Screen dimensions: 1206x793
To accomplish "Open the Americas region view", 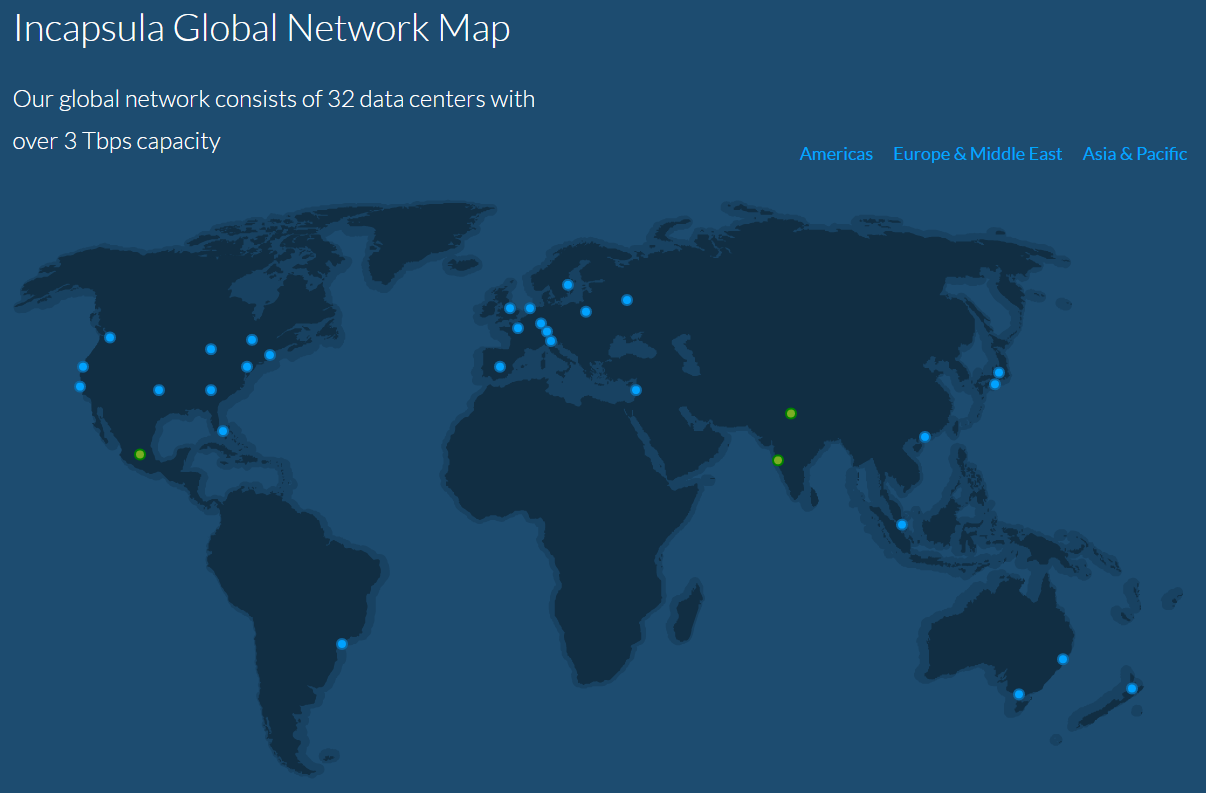I will coord(836,153).
